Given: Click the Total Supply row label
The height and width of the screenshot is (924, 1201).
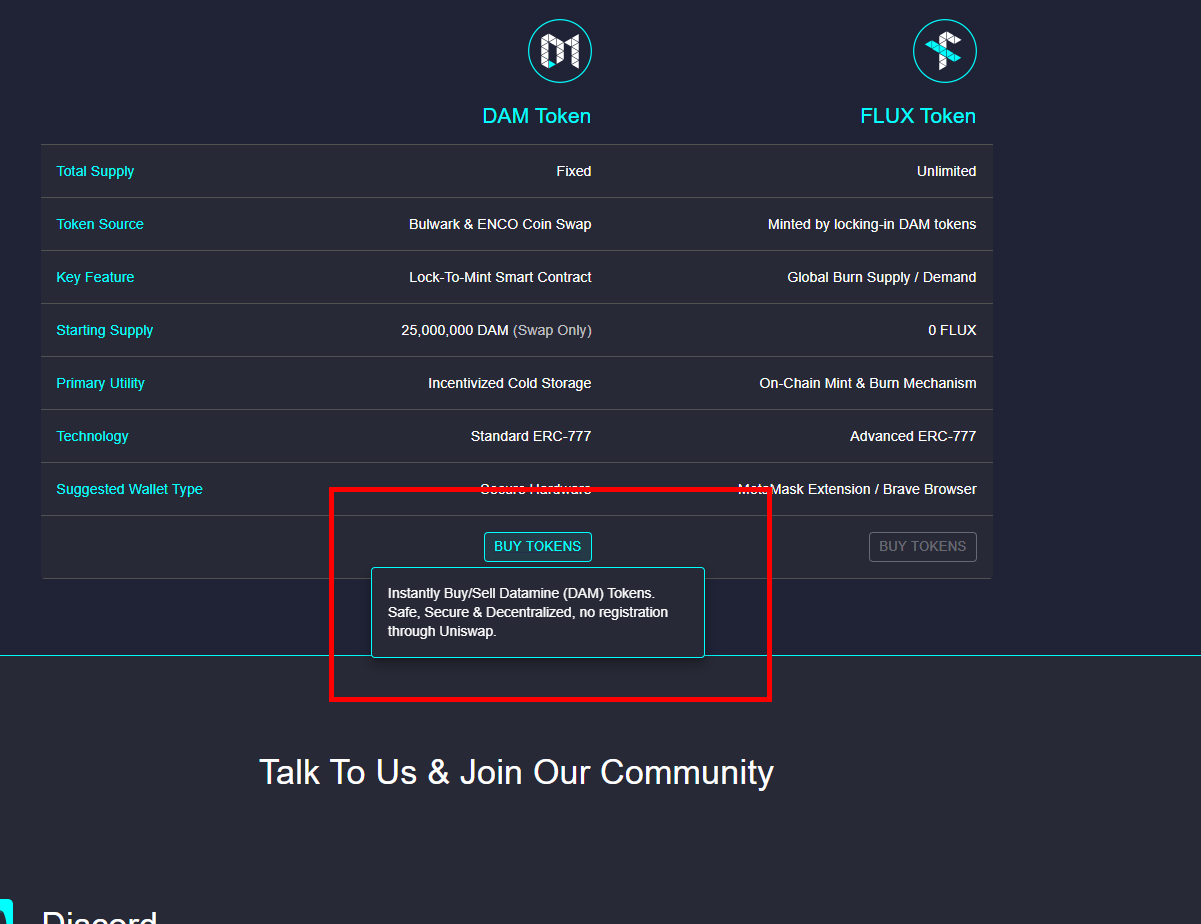Looking at the screenshot, I should 95,171.
